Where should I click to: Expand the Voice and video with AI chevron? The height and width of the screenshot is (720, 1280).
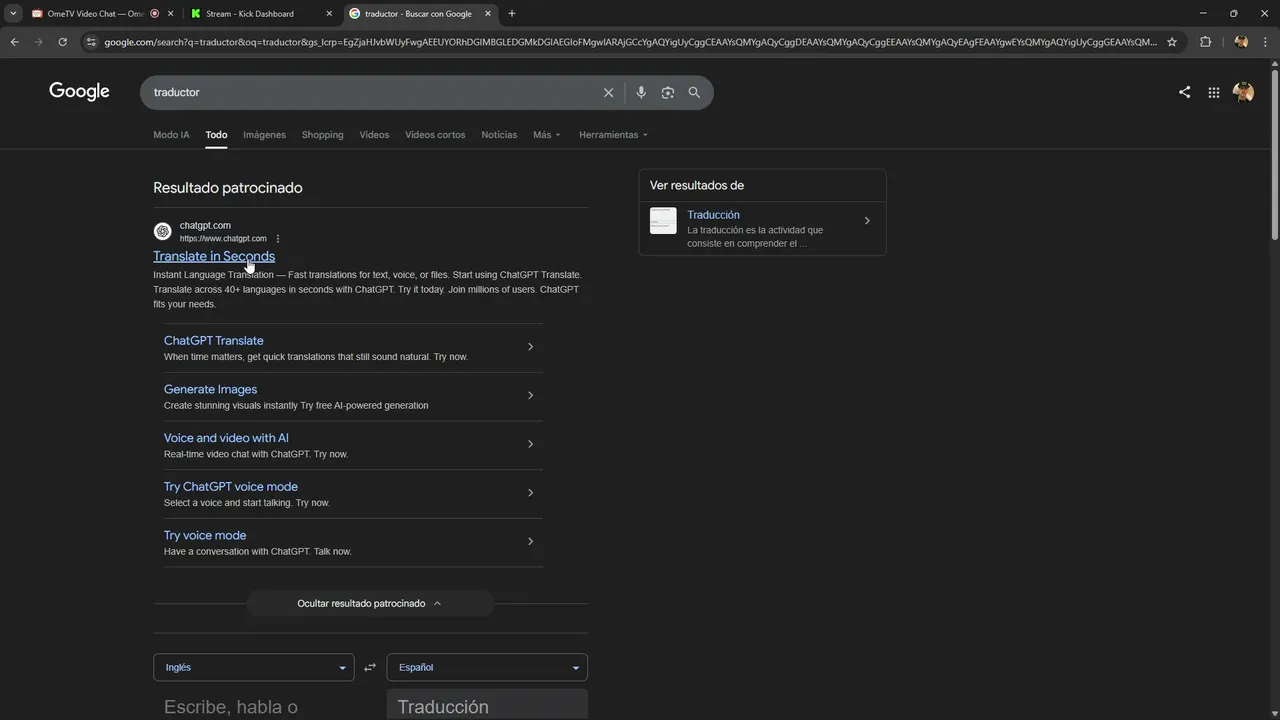click(530, 444)
